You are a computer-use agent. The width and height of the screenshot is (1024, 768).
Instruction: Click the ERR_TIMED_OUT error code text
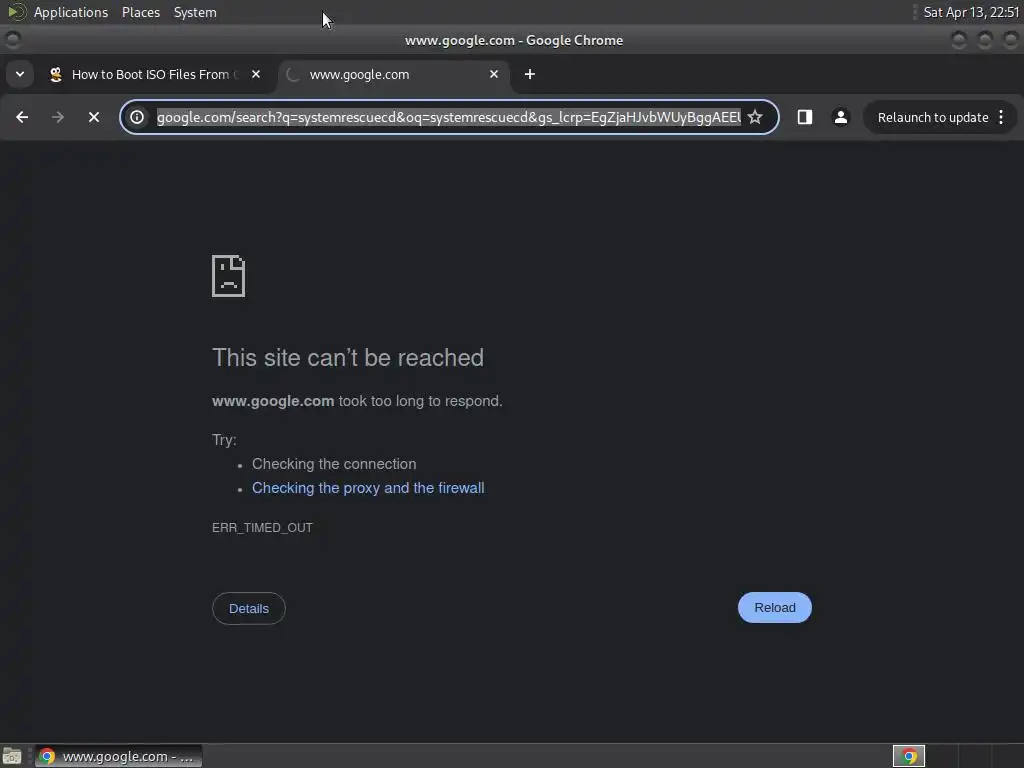[x=263, y=528]
